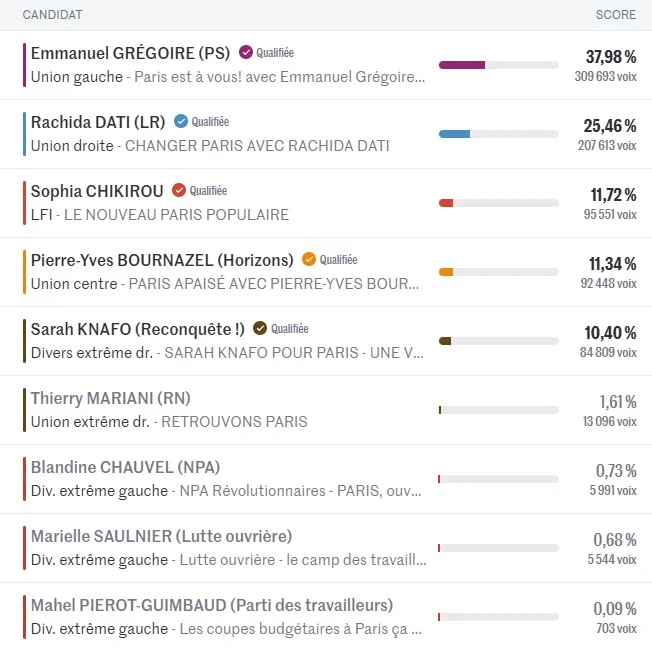This screenshot has height=648, width=652.
Task: Click the RETROUVONS PARIS list label
Action: [x=234, y=422]
